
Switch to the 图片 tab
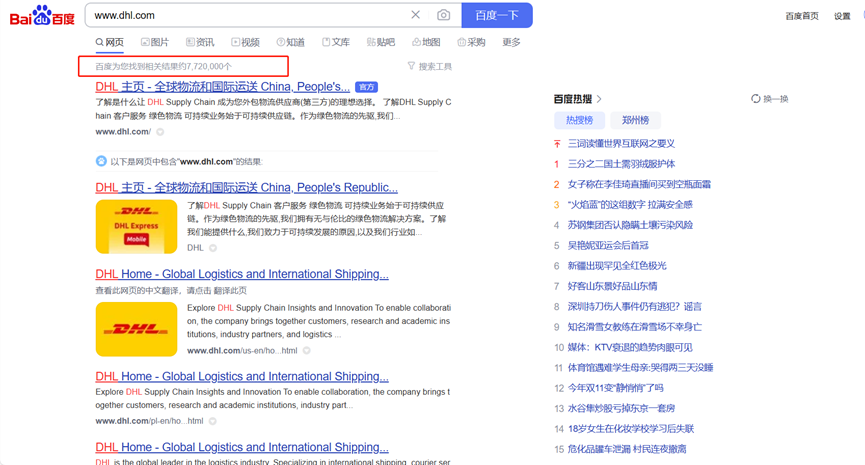pos(155,42)
